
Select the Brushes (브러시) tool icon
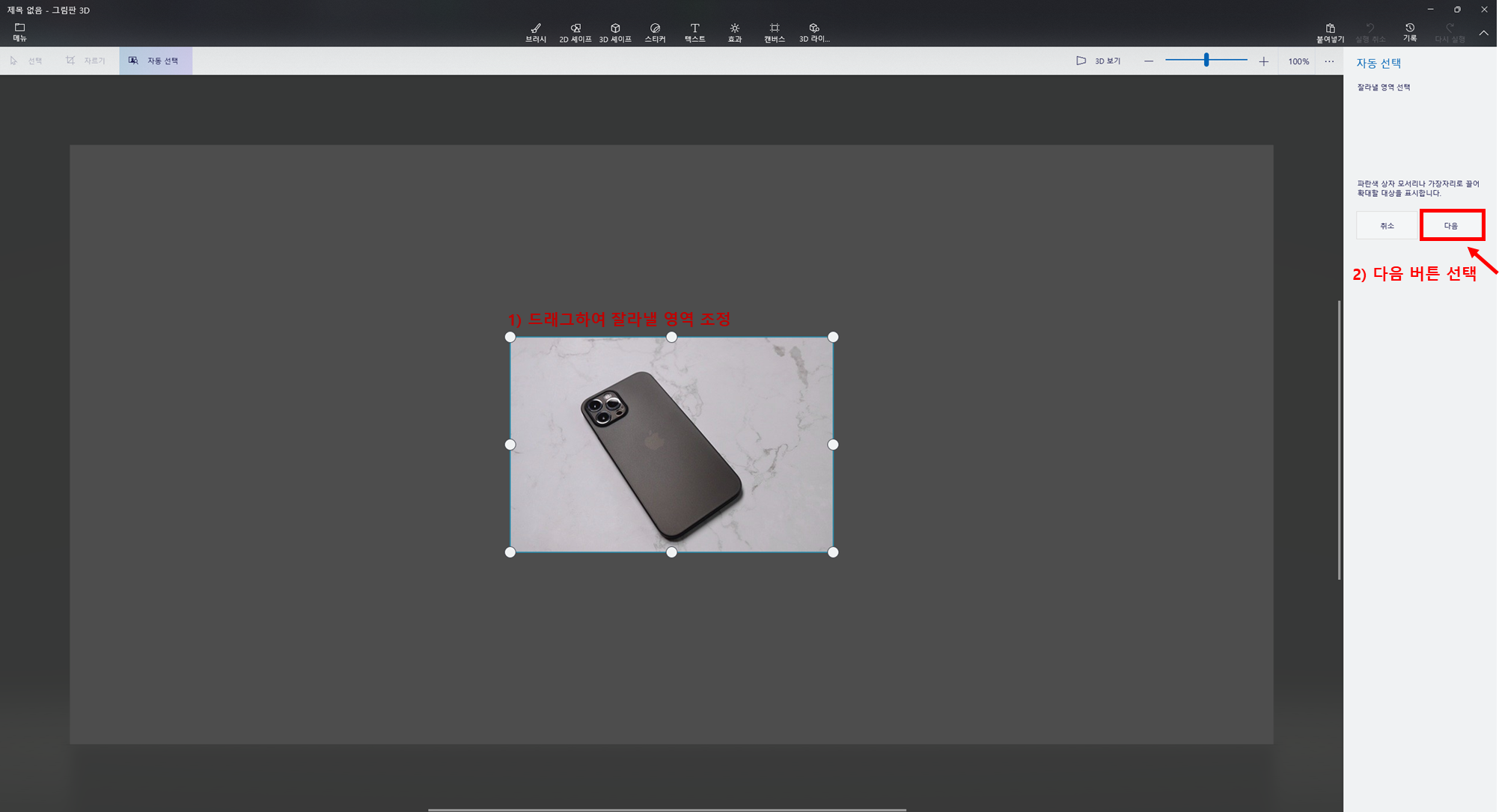click(x=536, y=31)
